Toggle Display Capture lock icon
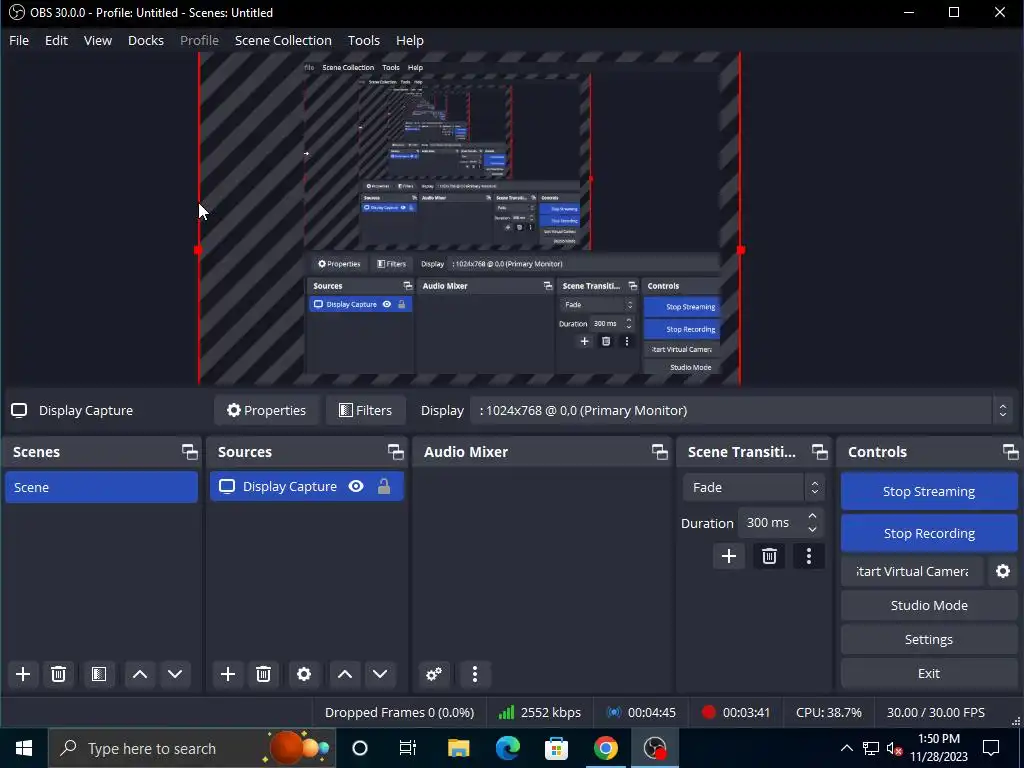Image resolution: width=1024 pixels, height=768 pixels. pyautogui.click(x=384, y=487)
